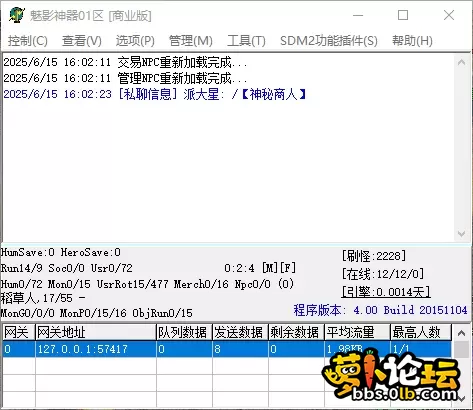Open the 查看(V) menu
This screenshot has height=410, width=473.
click(x=82, y=41)
